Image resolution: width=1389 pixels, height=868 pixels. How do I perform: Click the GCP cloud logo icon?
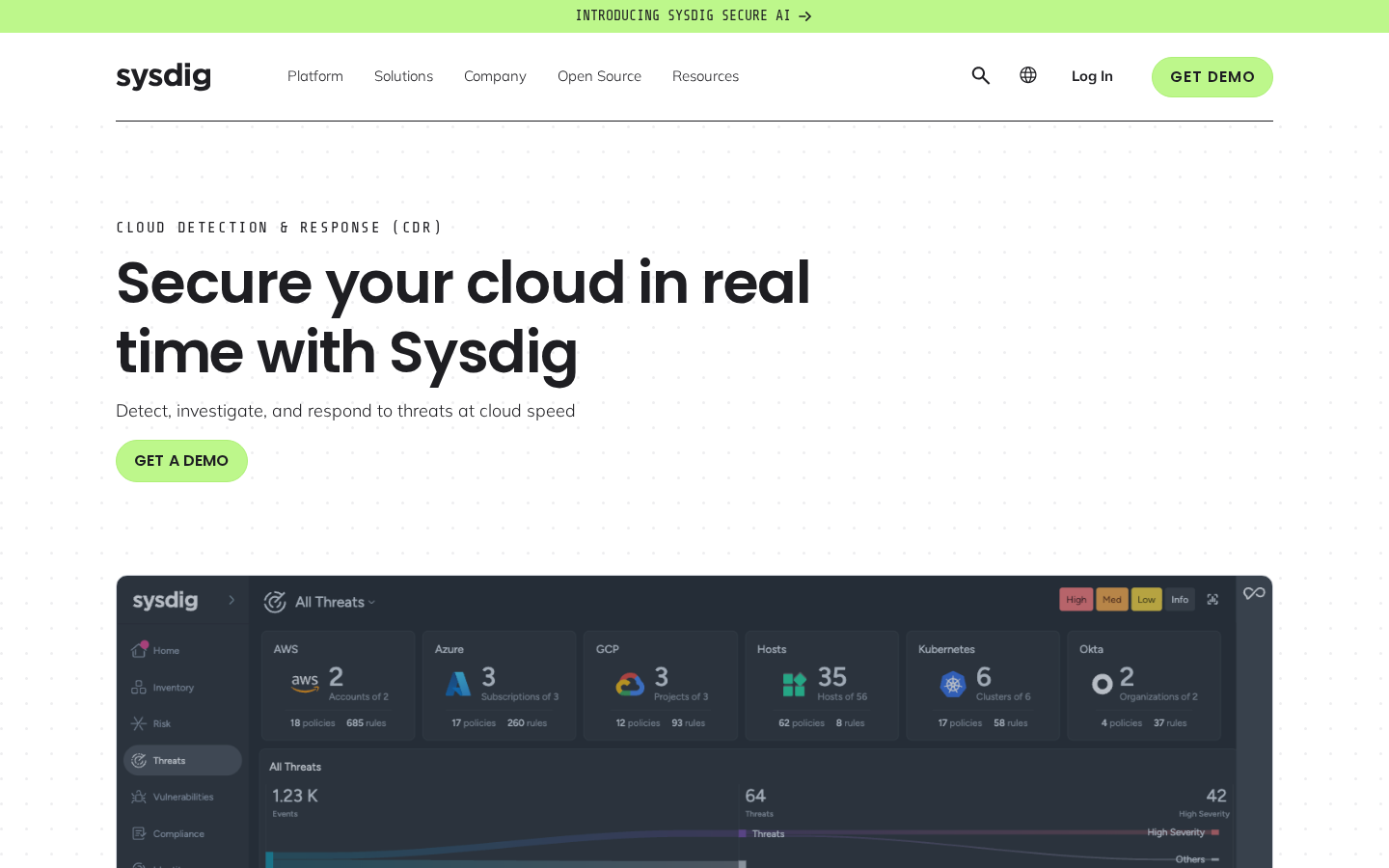pos(630,684)
